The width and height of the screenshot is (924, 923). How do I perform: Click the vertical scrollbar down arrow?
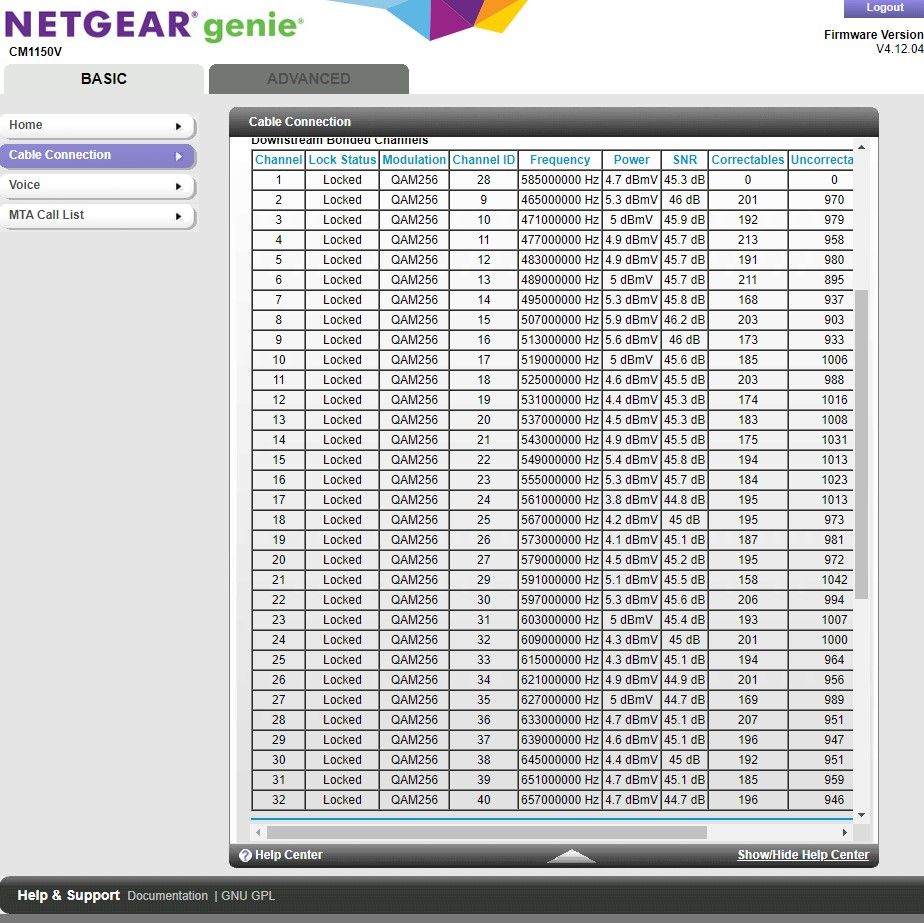pyautogui.click(x=861, y=816)
